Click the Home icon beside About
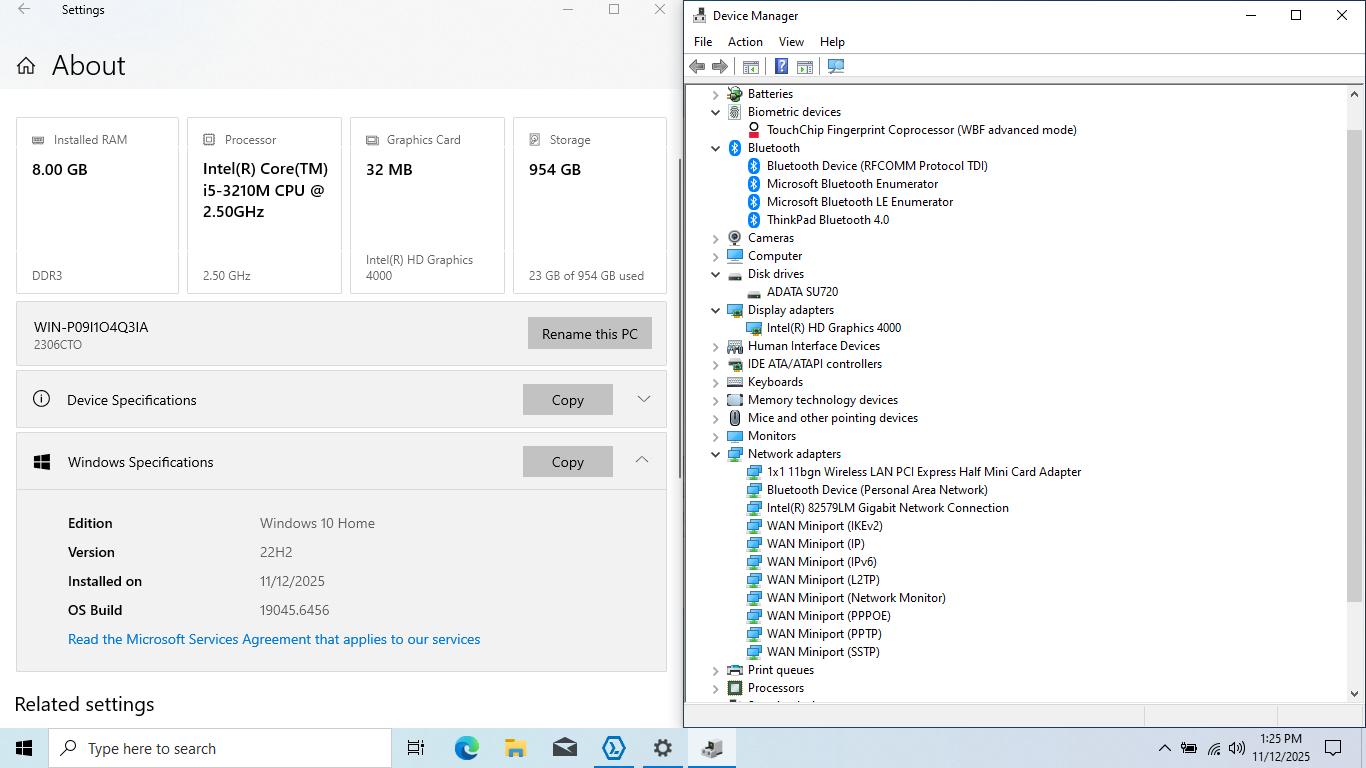Viewport: 1366px width, 768px height. pos(26,66)
